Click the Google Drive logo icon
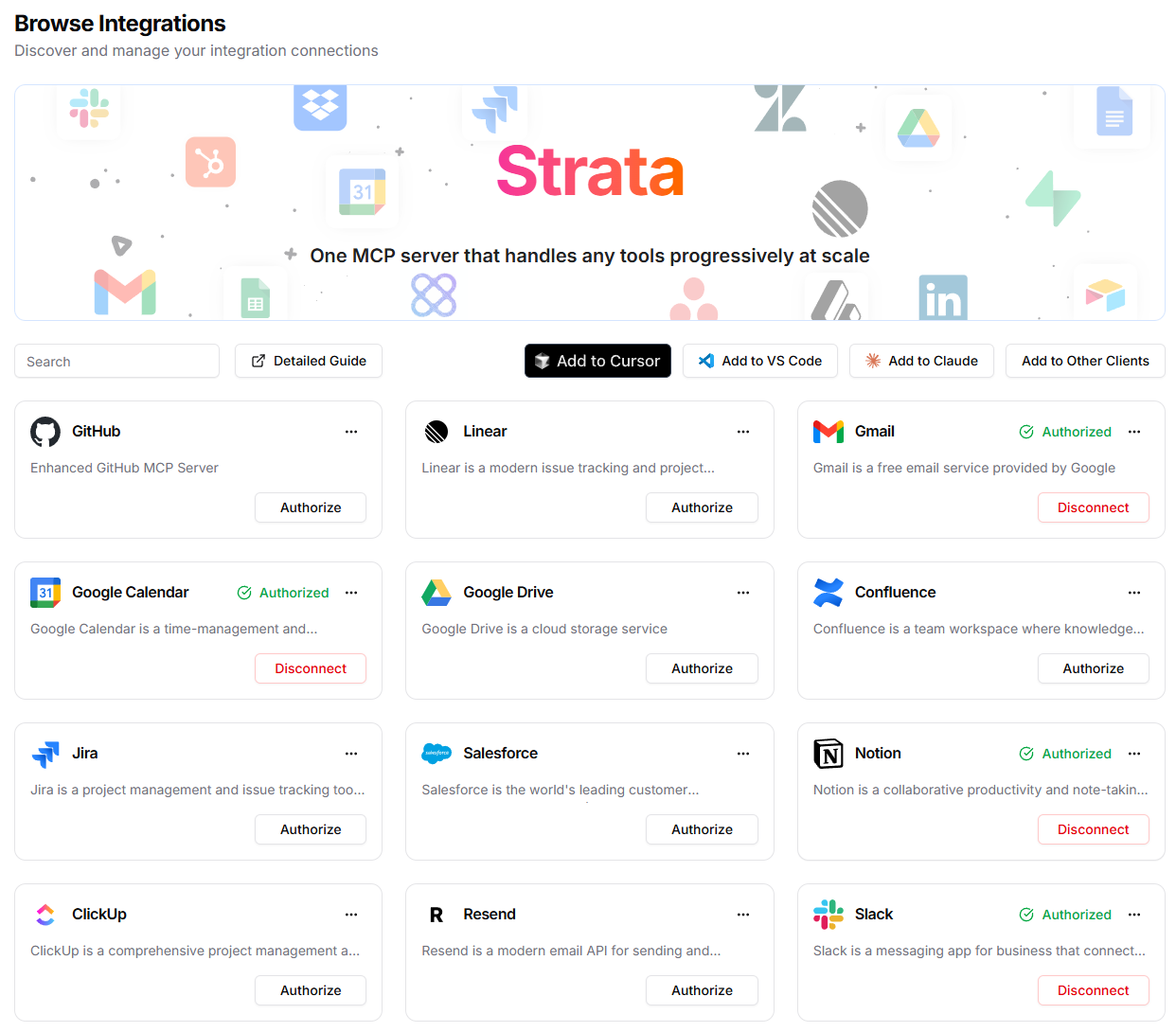 pyautogui.click(x=437, y=593)
